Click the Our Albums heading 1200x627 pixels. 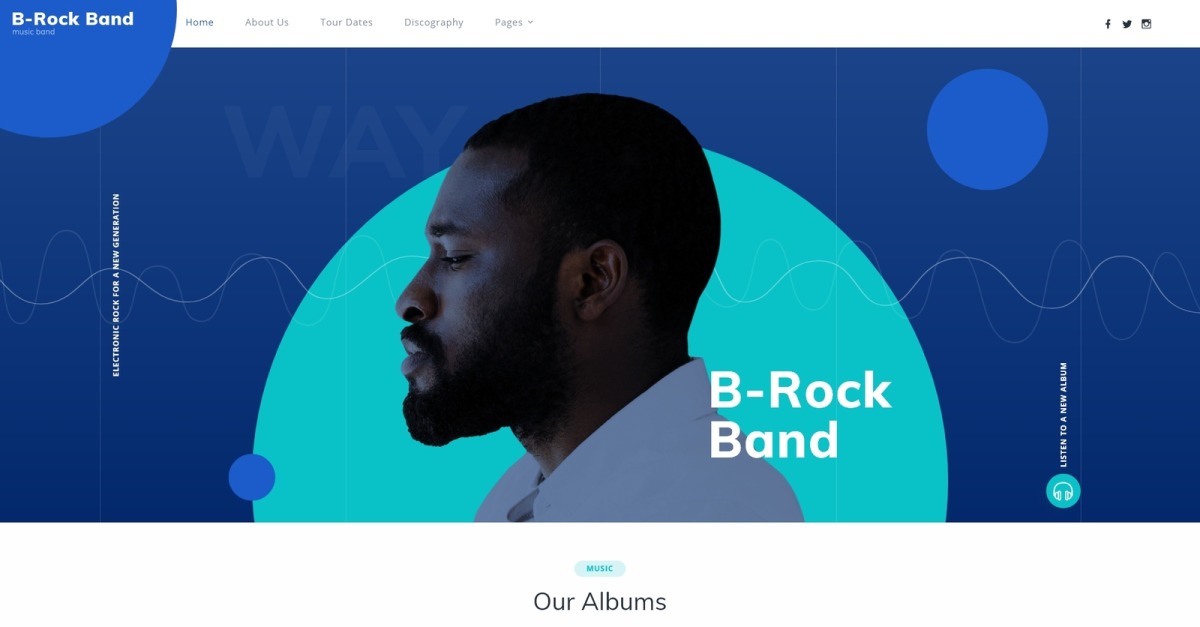click(x=600, y=601)
